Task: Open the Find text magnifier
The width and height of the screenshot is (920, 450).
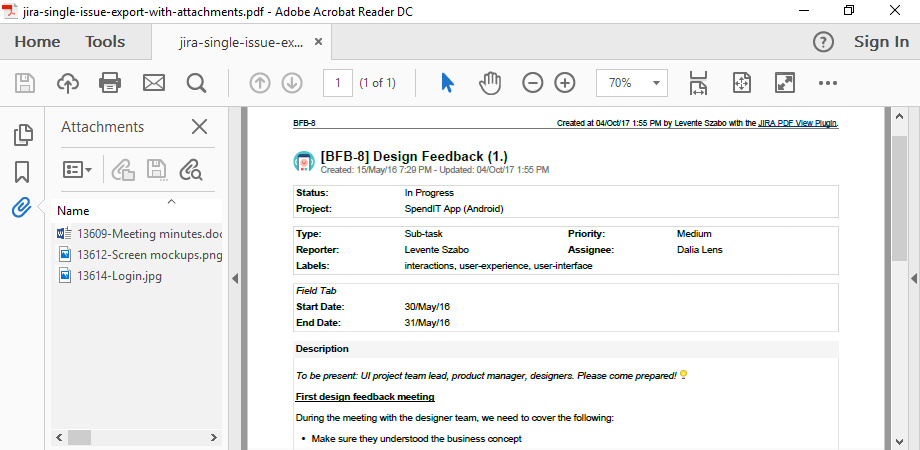Action: pos(197,83)
